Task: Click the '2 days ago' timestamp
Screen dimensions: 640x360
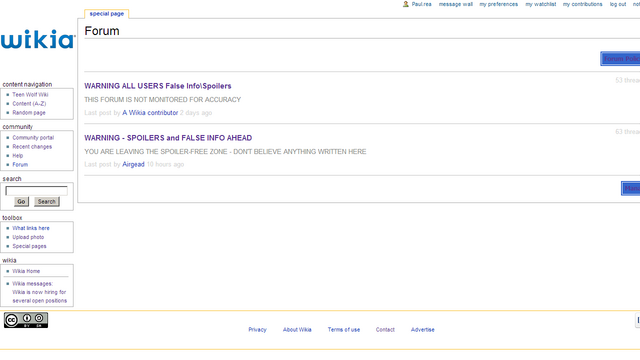Action: click(196, 113)
